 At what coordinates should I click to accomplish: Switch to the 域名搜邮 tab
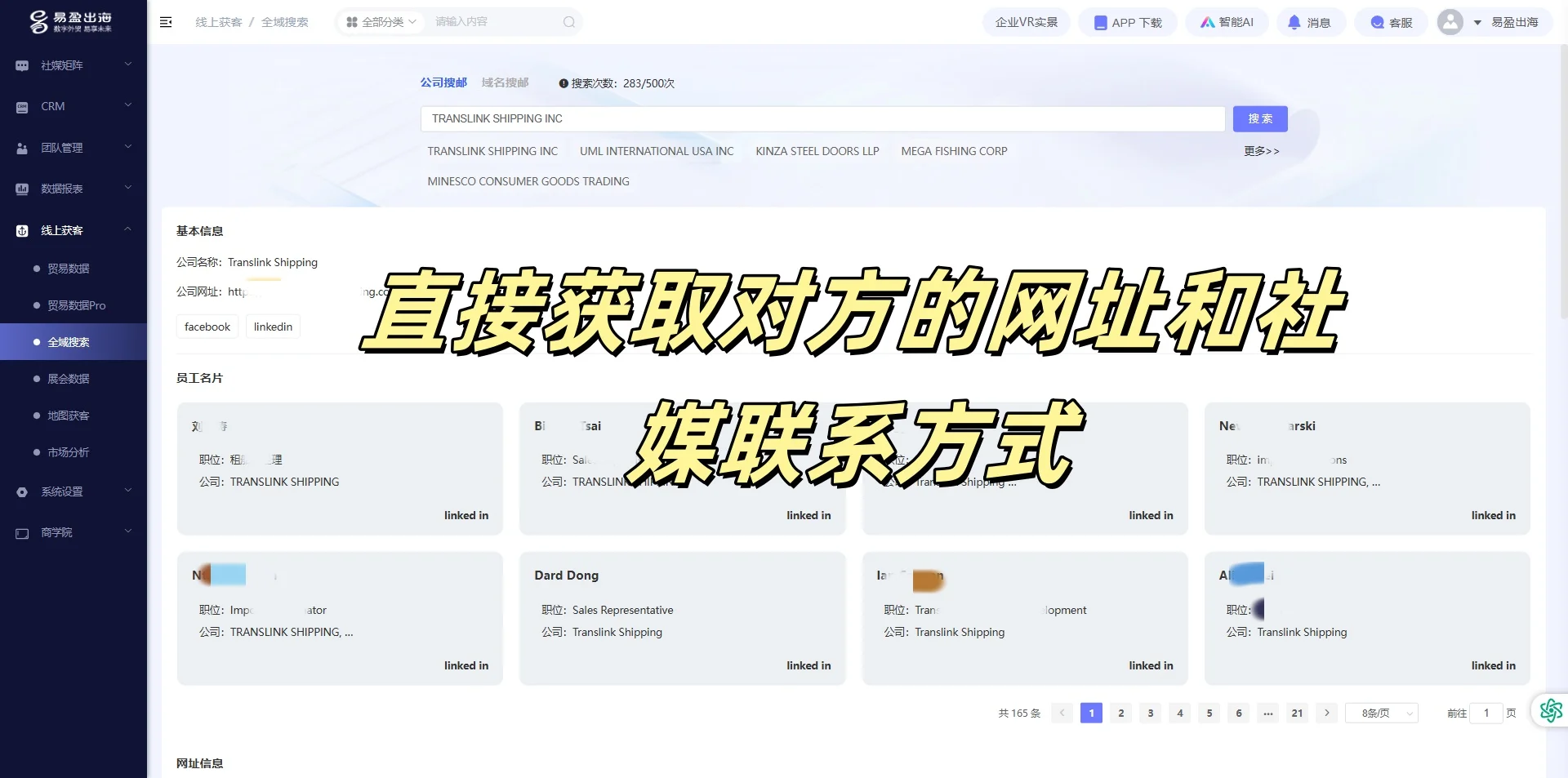505,82
